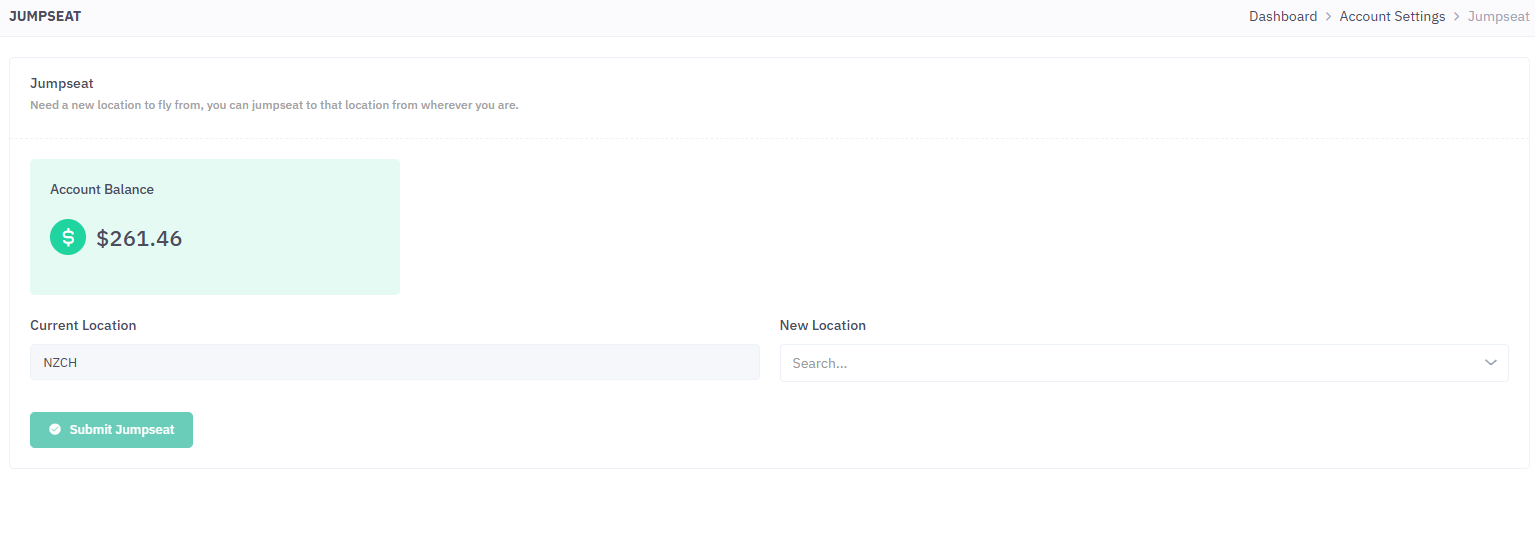This screenshot has width=1535, height=553.
Task: Click the New Location label
Action: (823, 325)
